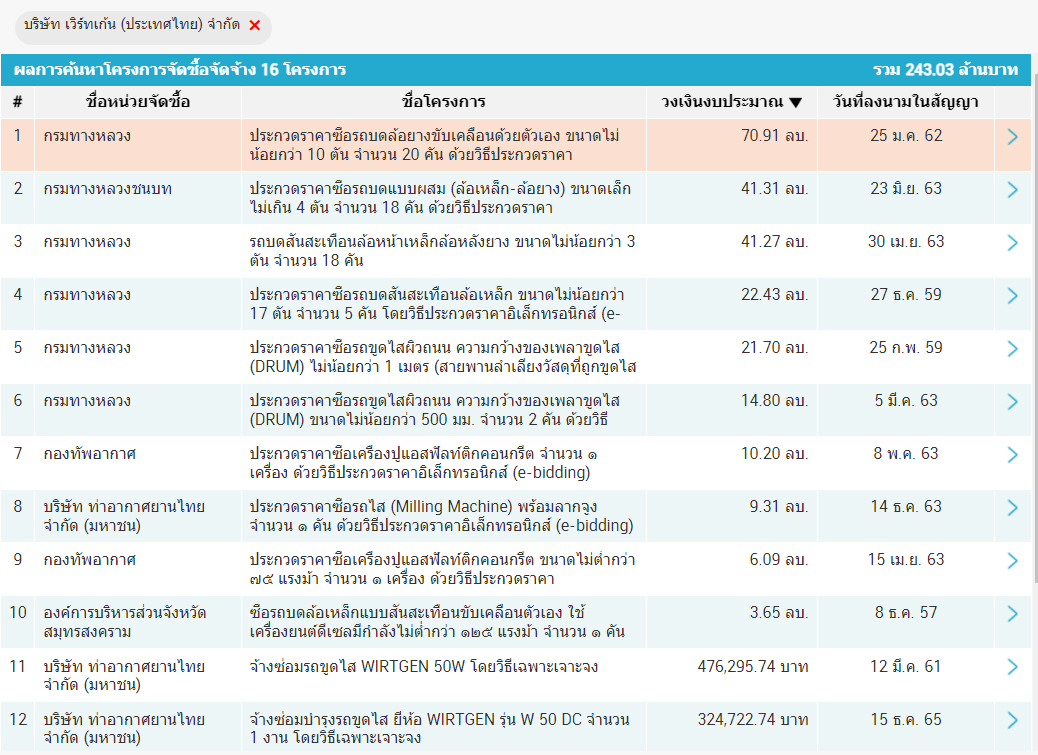Open details arrow for row 2 กรมทางหลวงชนบท

click(x=1012, y=190)
